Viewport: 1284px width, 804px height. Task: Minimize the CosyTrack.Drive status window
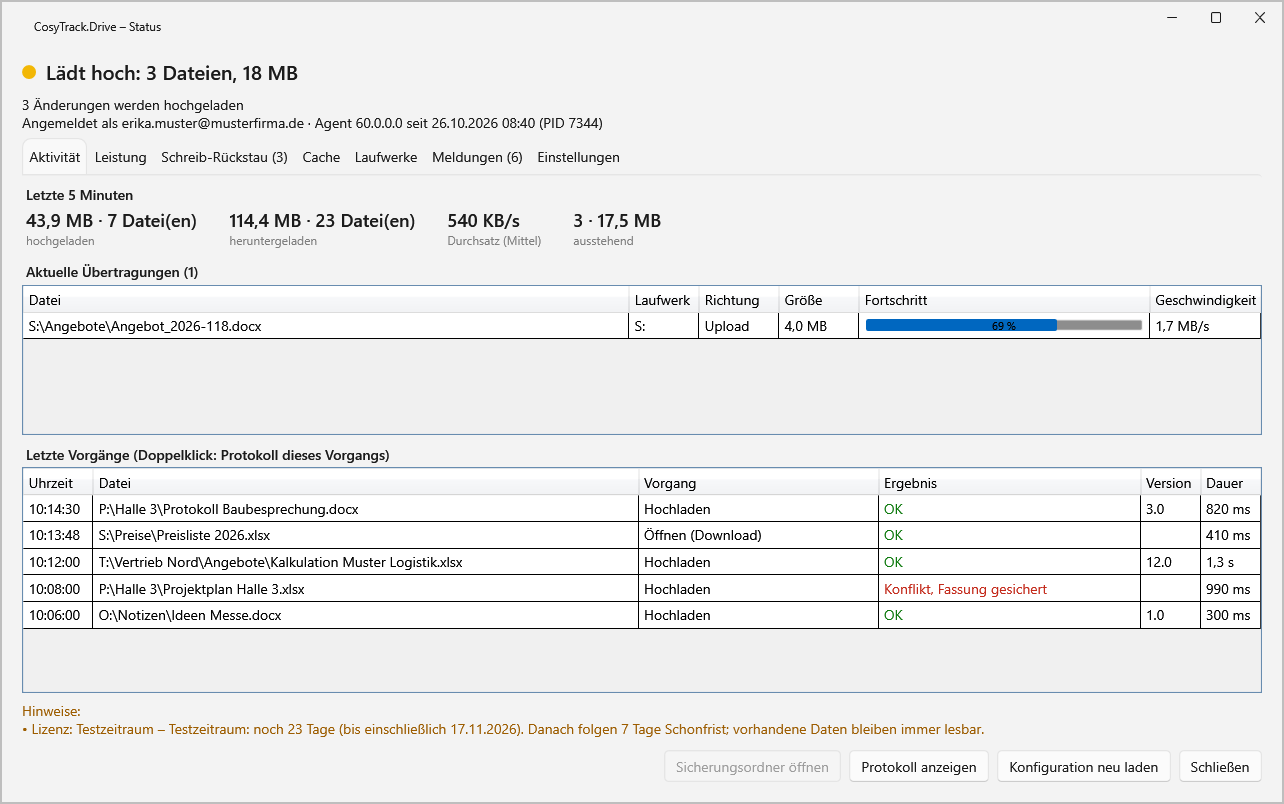pos(1171,18)
